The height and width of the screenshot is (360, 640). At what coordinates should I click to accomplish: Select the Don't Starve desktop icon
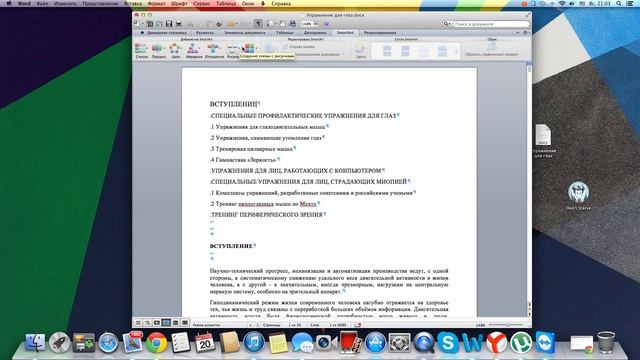(x=578, y=196)
